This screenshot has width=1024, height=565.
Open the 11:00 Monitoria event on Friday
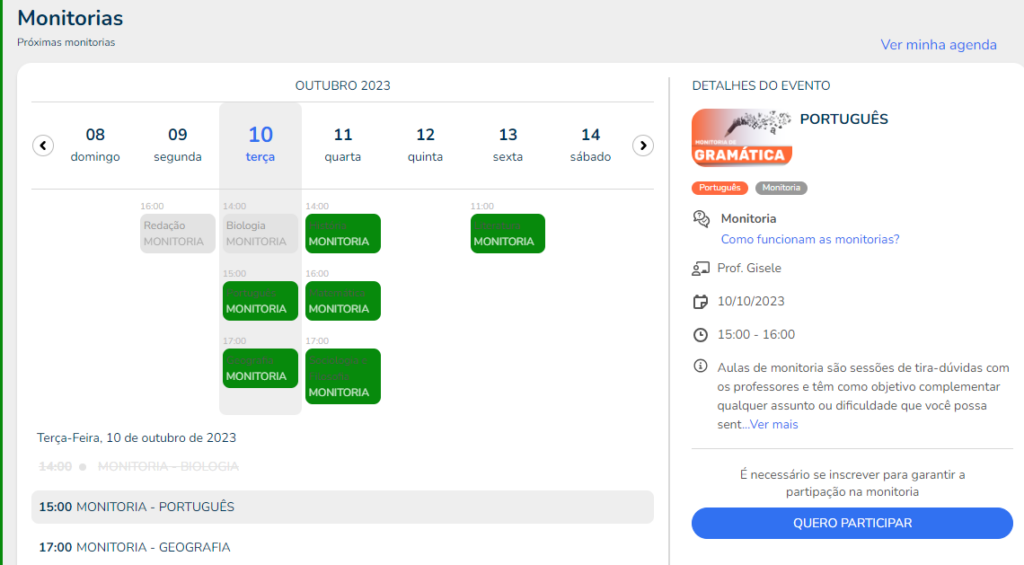click(x=507, y=233)
